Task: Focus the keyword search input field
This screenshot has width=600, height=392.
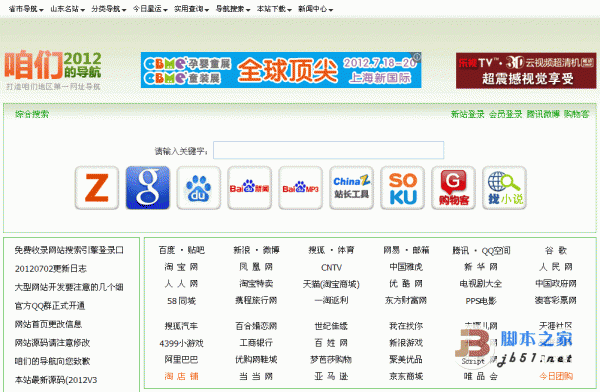Action: 328,150
